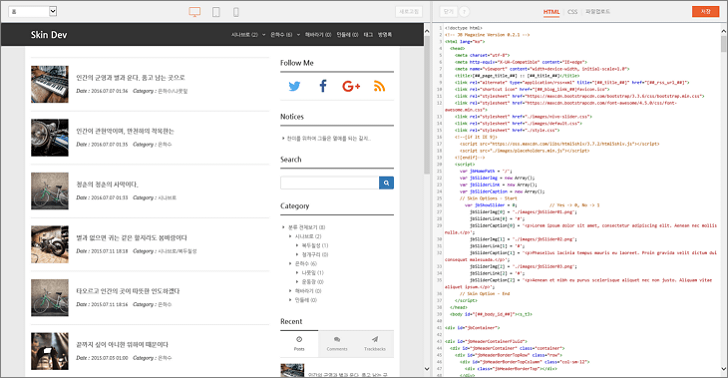Open the motorcycle headlight post thumbnail
The width and height of the screenshot is (728, 378).
tap(50, 137)
